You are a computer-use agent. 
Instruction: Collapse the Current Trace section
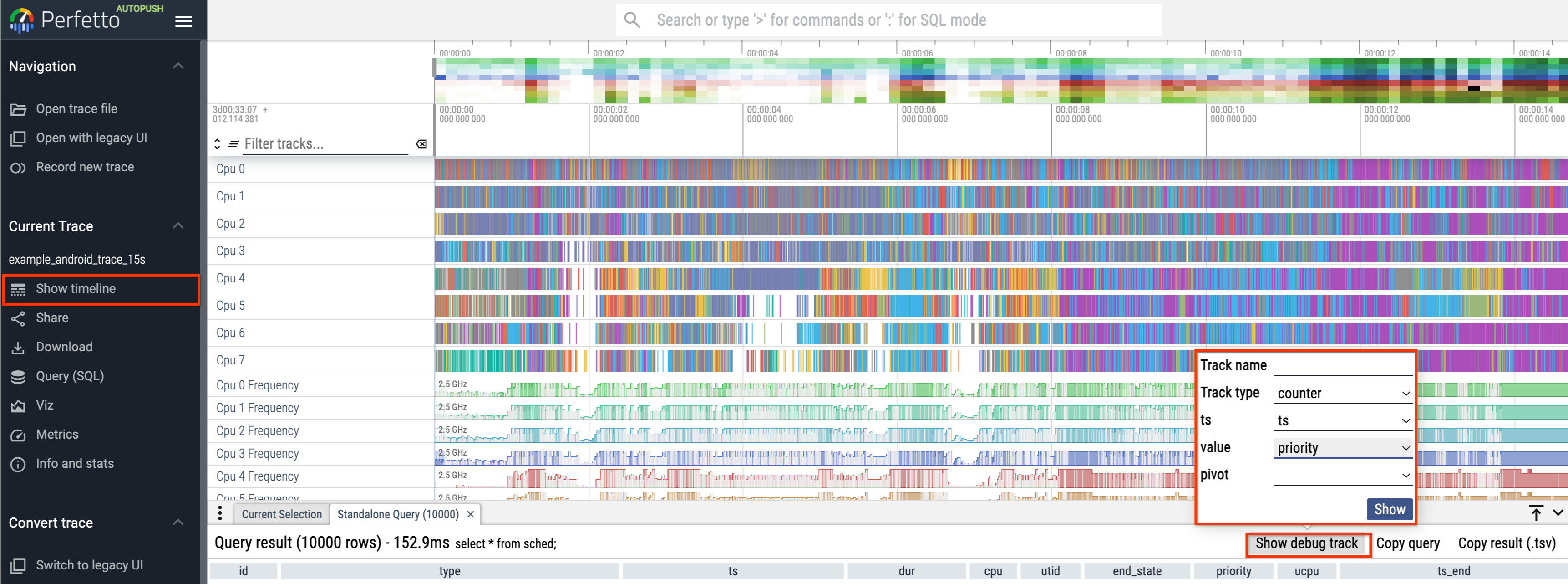[x=178, y=226]
